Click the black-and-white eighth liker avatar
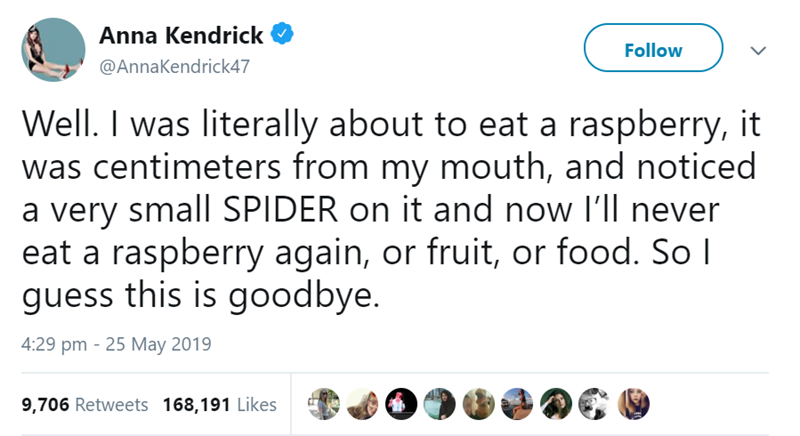Image resolution: width=800 pixels, height=436 pixels. [x=594, y=402]
